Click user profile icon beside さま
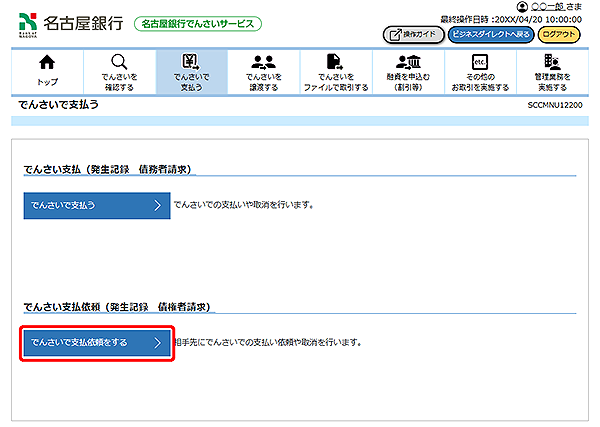Viewport: 600px width, 427px height. pyautogui.click(x=522, y=7)
